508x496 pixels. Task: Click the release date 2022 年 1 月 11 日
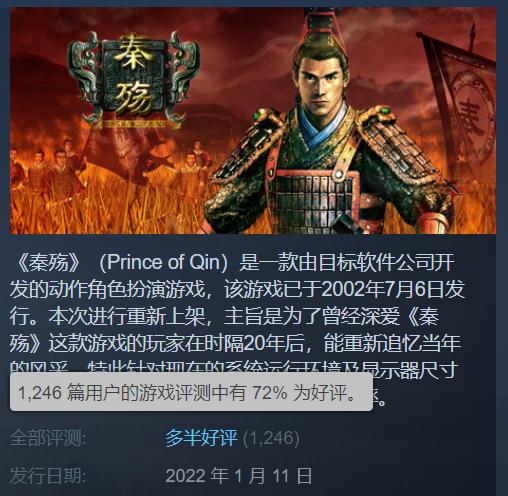[x=239, y=475]
